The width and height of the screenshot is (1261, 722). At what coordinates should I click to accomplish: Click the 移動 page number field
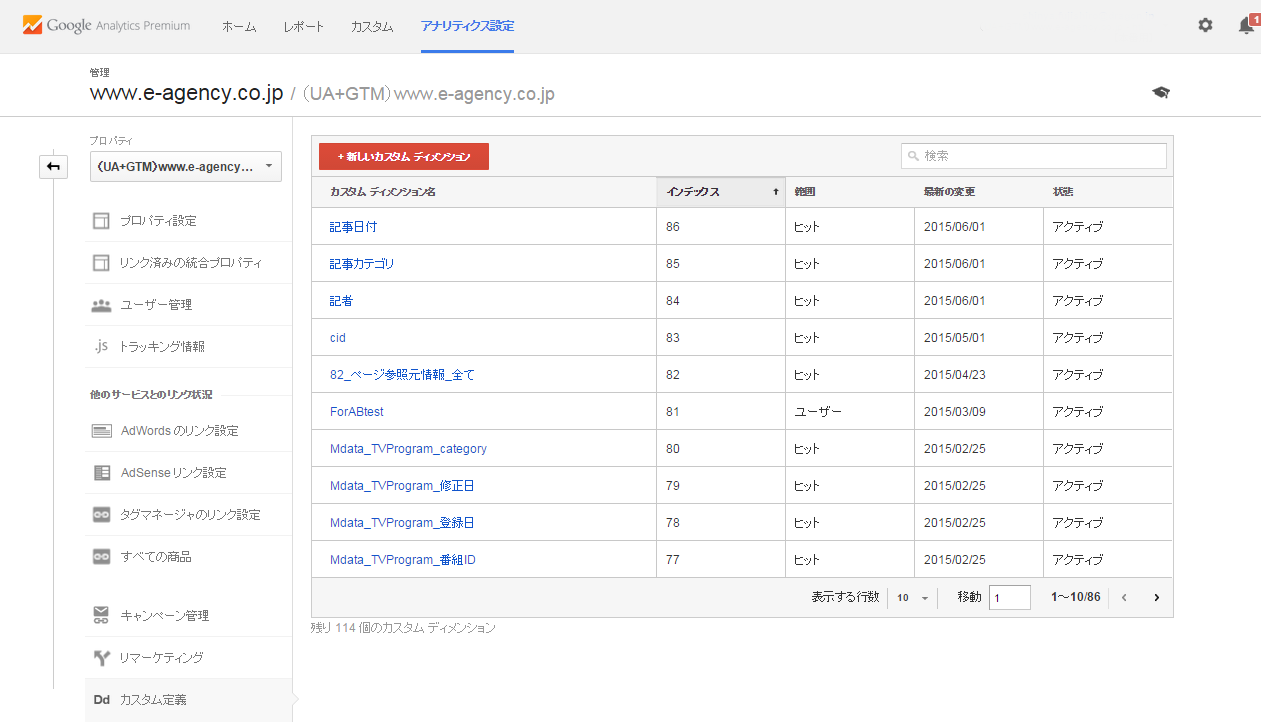tap(1010, 598)
